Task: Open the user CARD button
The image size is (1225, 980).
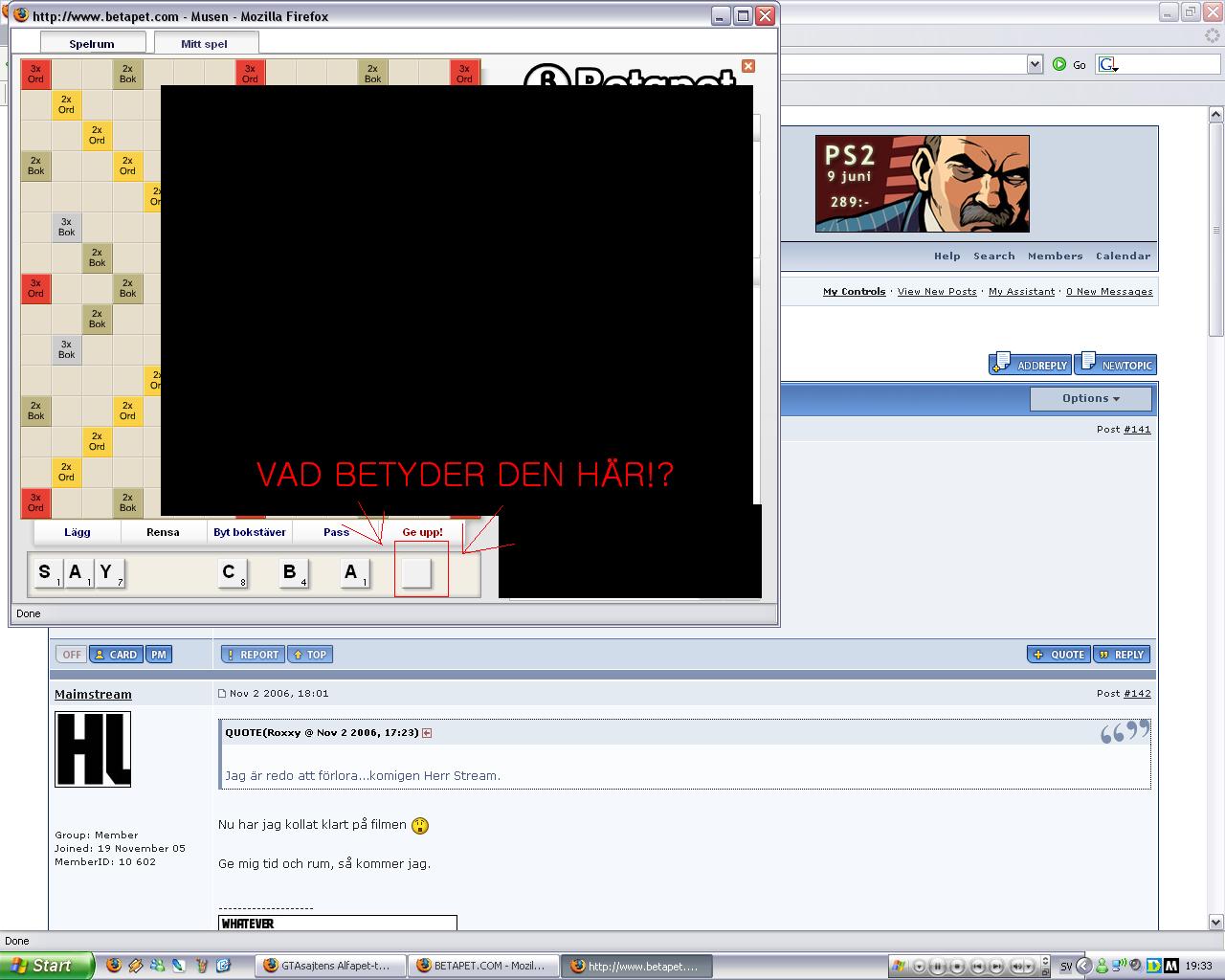Action: [x=115, y=655]
